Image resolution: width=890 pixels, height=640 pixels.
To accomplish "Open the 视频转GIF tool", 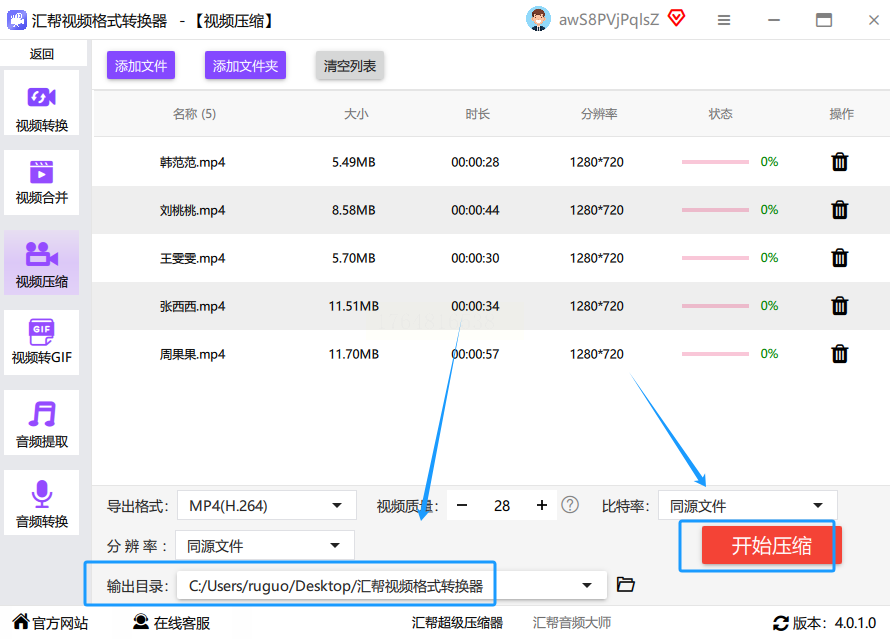I will [x=41, y=341].
